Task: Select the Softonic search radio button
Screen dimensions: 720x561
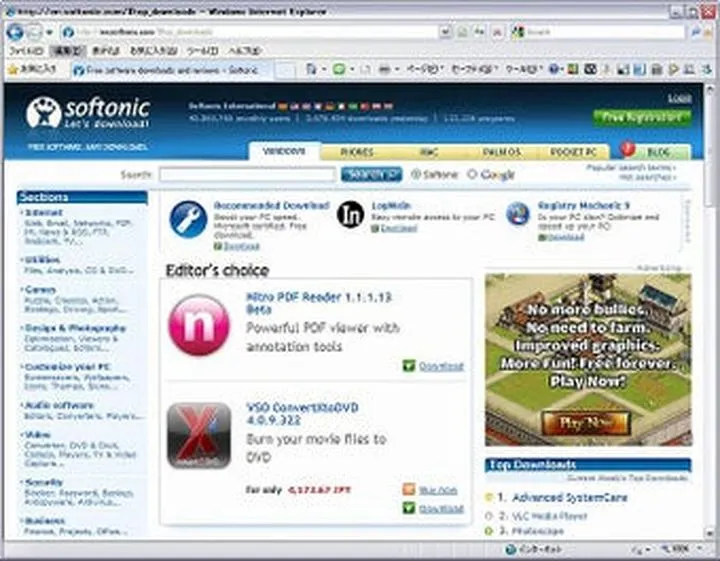Action: (x=416, y=174)
